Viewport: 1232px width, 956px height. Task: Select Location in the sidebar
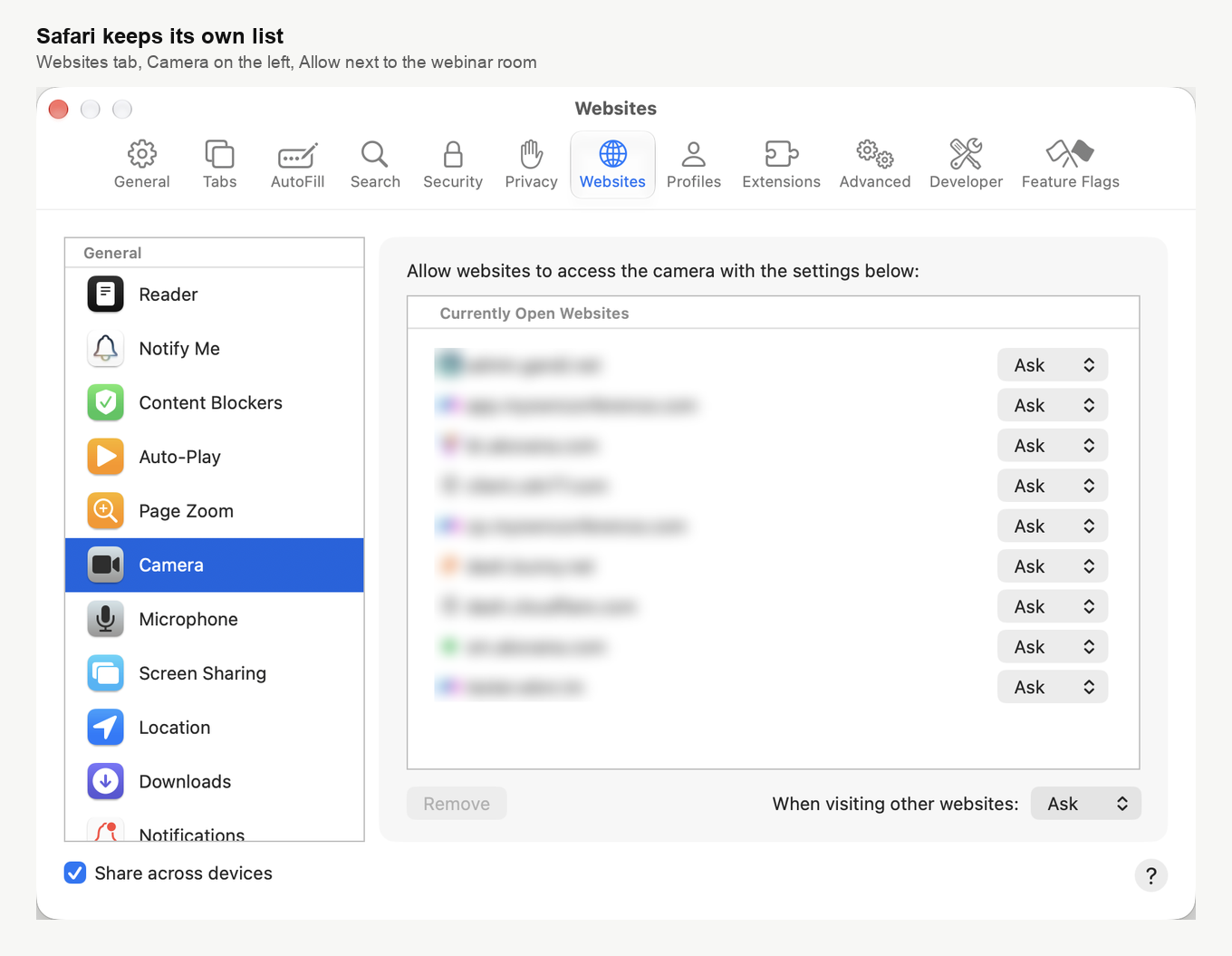[215, 728]
